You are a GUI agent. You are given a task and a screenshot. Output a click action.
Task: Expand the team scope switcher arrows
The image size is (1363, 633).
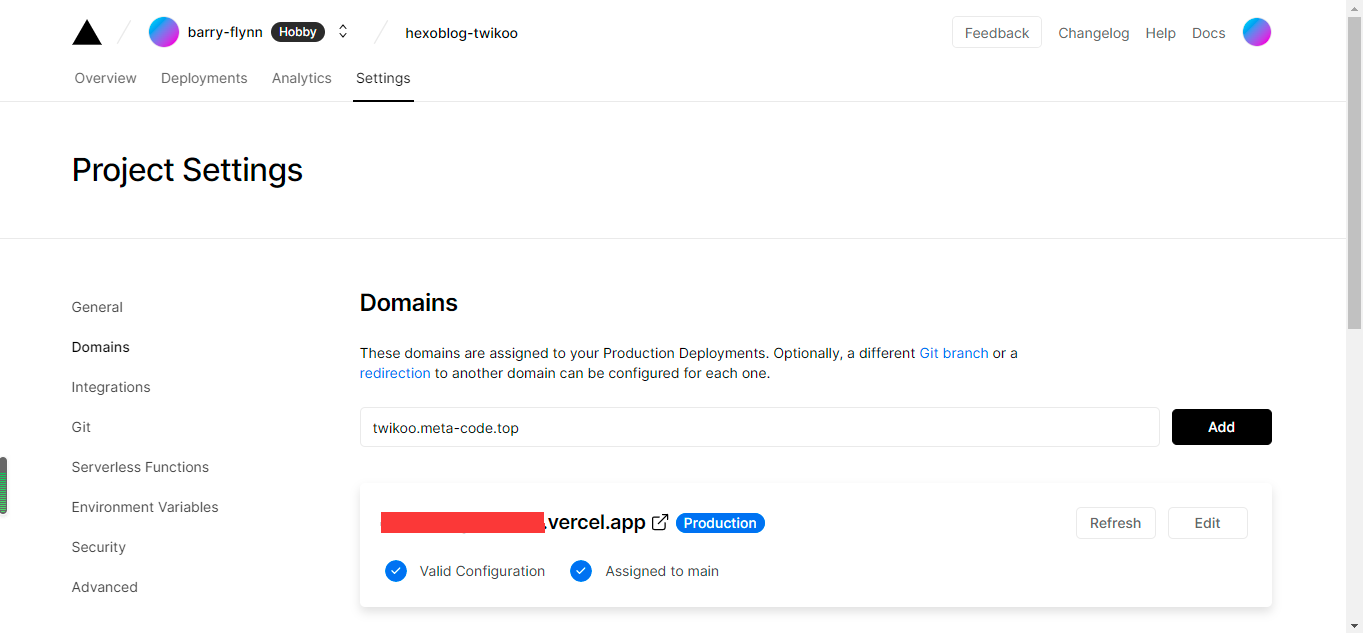343,32
